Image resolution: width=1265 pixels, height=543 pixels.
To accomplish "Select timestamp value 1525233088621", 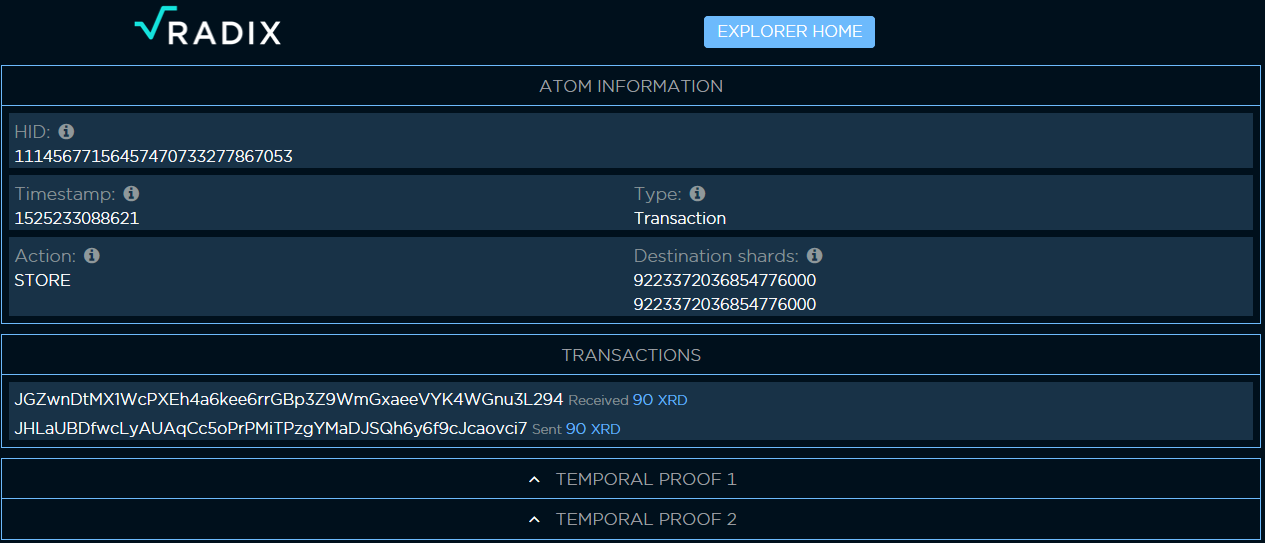I will point(77,218).
